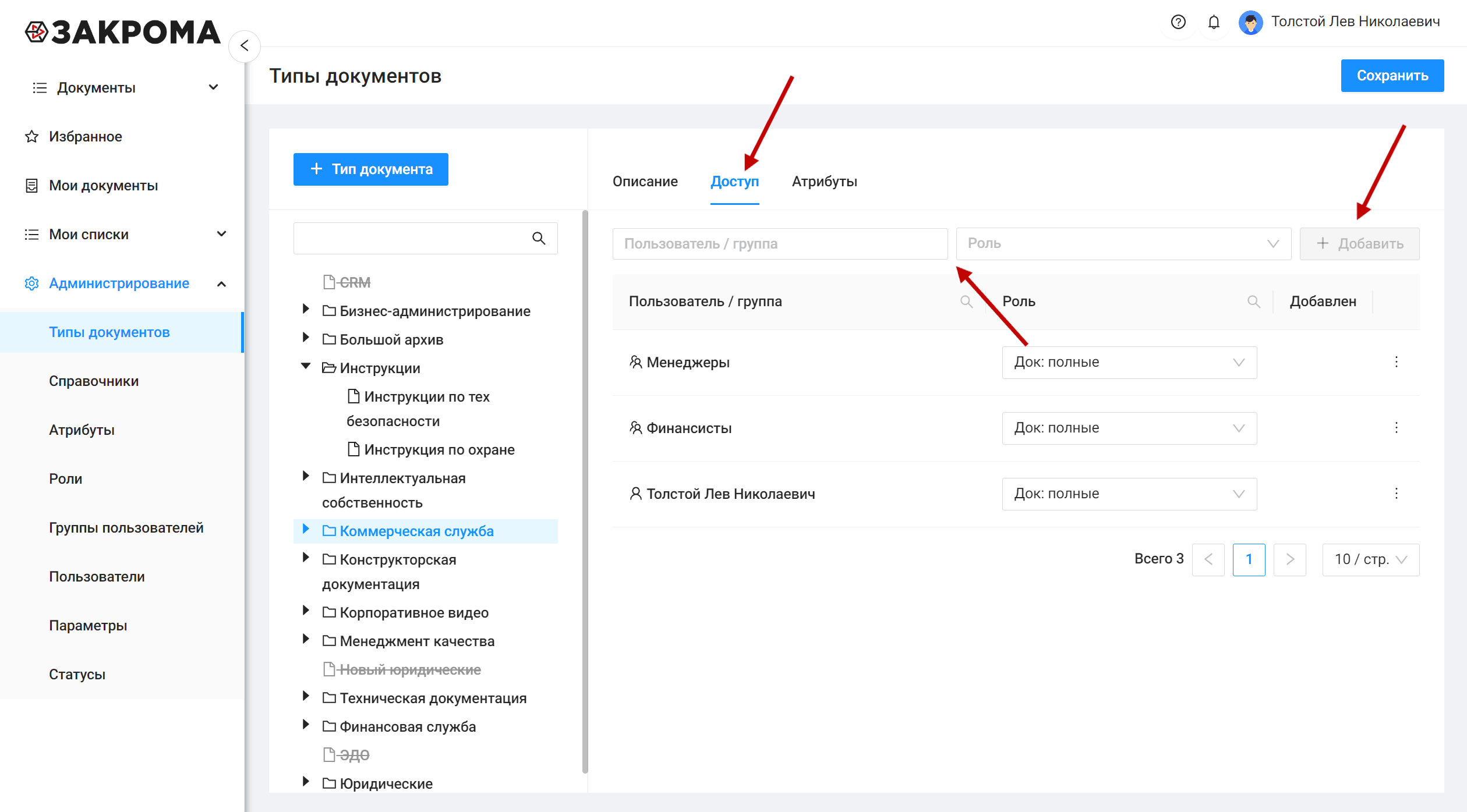Switch to the Доступ tab
The width and height of the screenshot is (1467, 812).
pyautogui.click(x=734, y=182)
